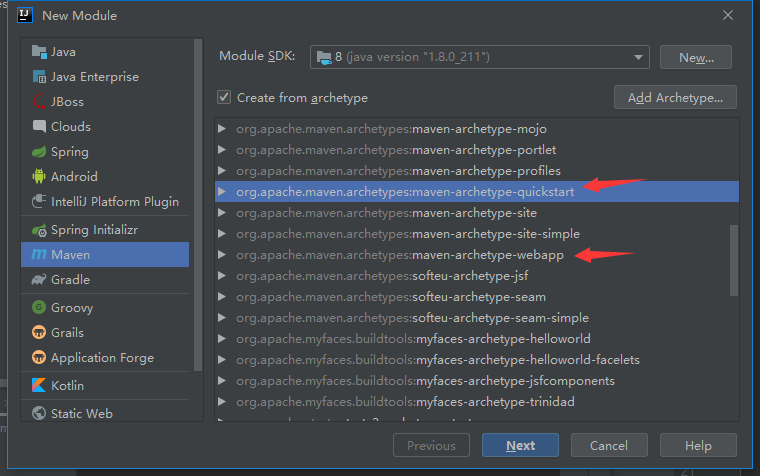Select Java Enterprise module type
760x476 pixels.
[x=95, y=77]
